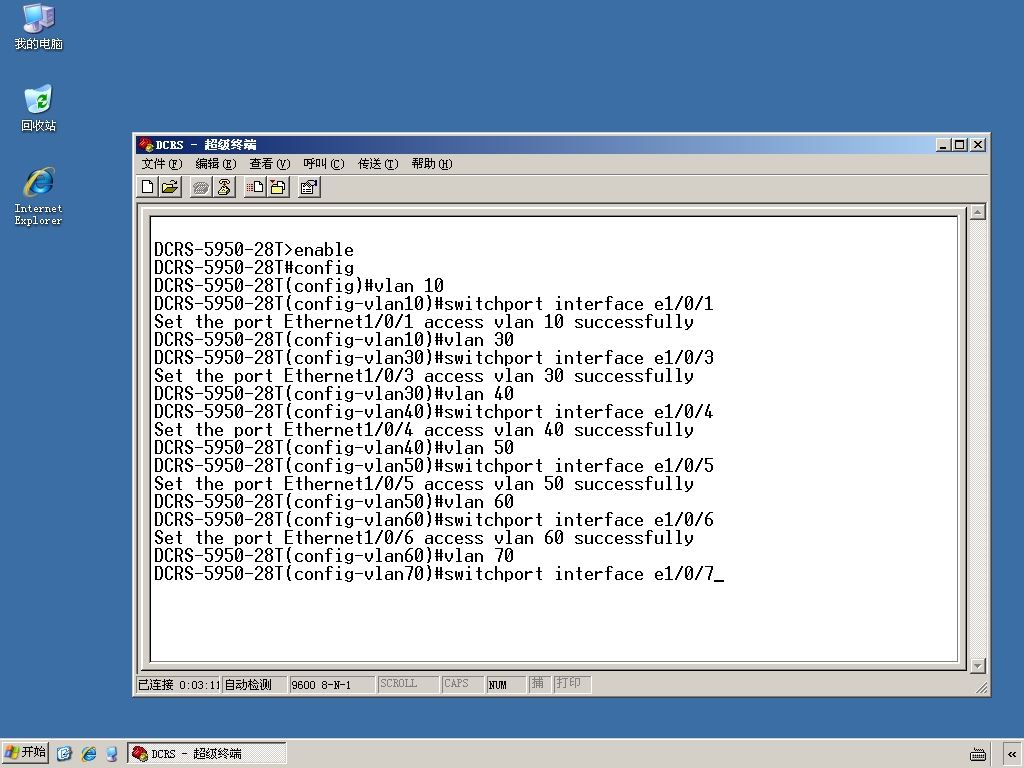Screen dimensions: 1024x768
Task: Click the switchport interface e1/0/7 line
Action: tap(434, 574)
